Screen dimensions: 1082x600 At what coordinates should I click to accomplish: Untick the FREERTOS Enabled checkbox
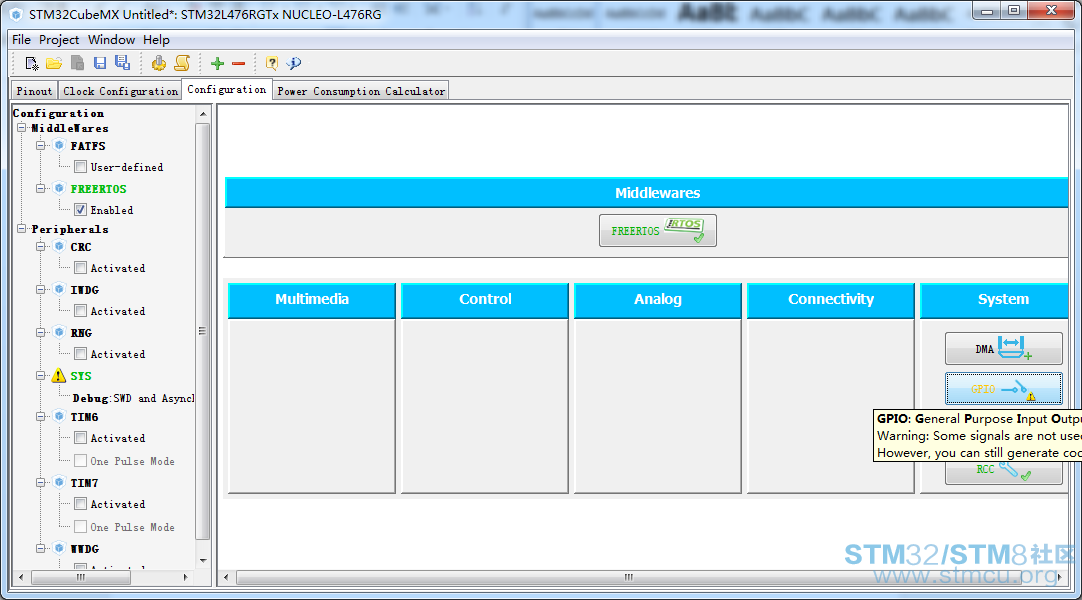pos(81,210)
